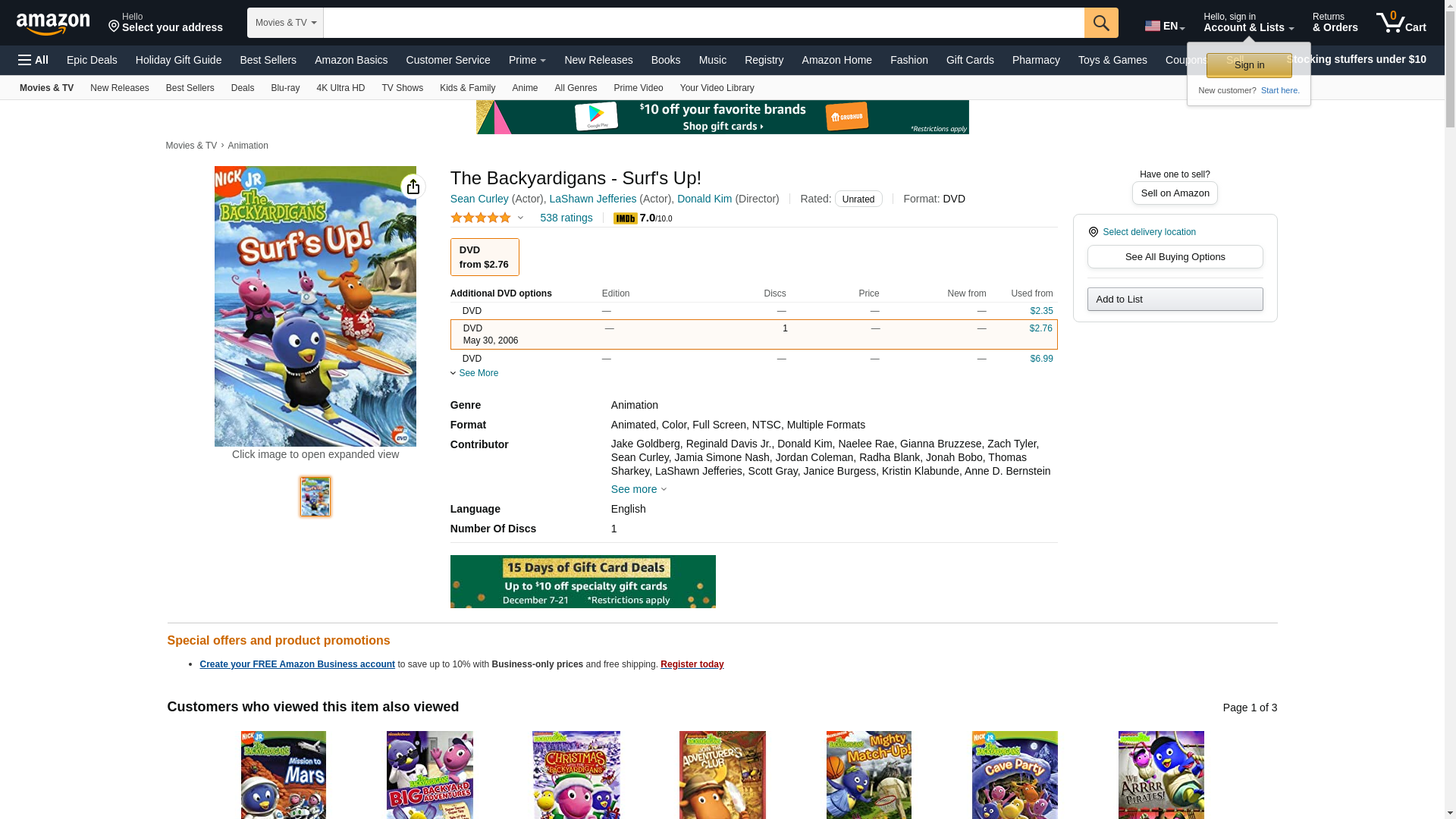Expand See more contributors
Image resolution: width=1456 pixels, height=819 pixels.
pyautogui.click(x=639, y=489)
